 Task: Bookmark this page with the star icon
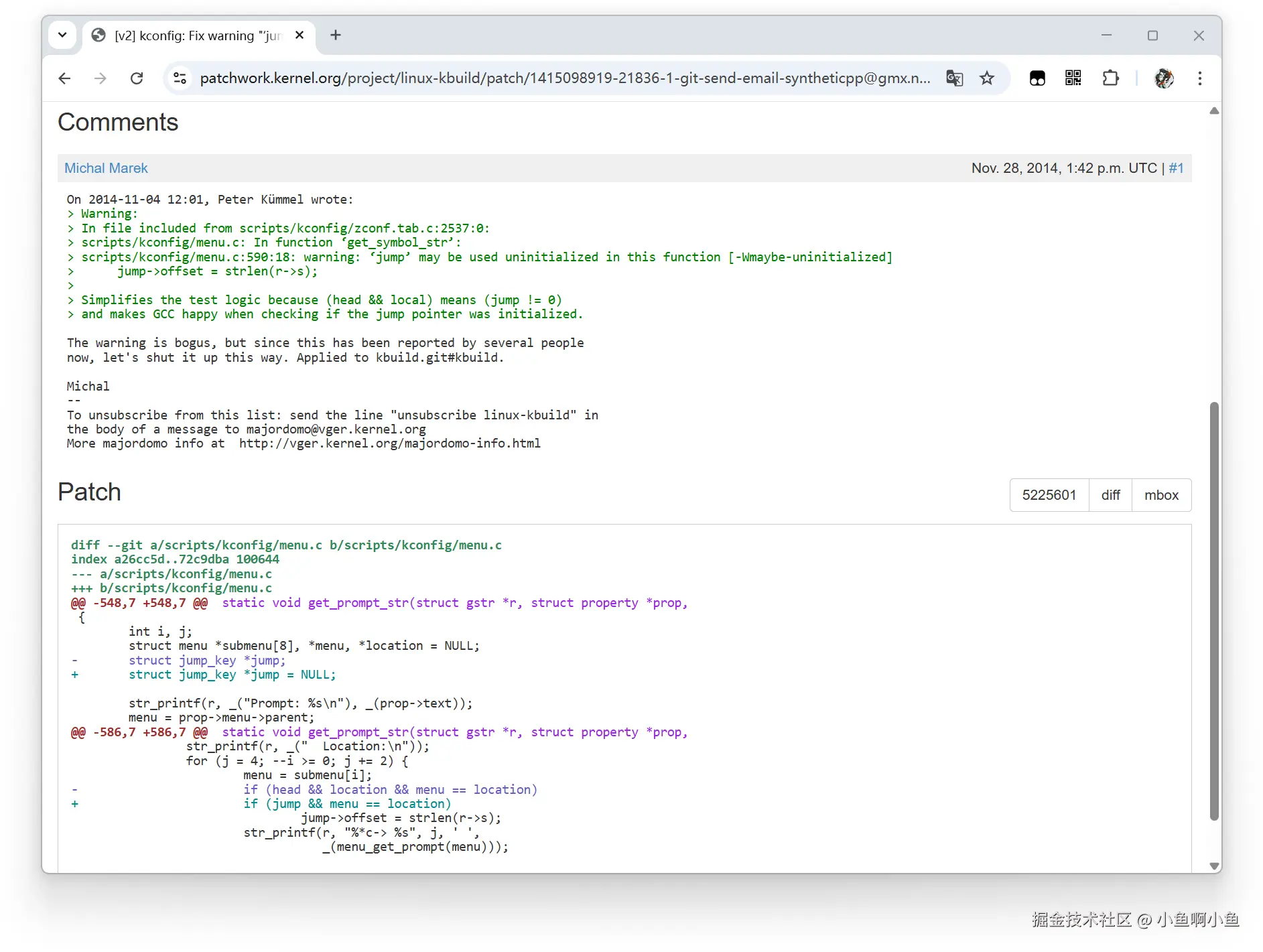pos(987,78)
